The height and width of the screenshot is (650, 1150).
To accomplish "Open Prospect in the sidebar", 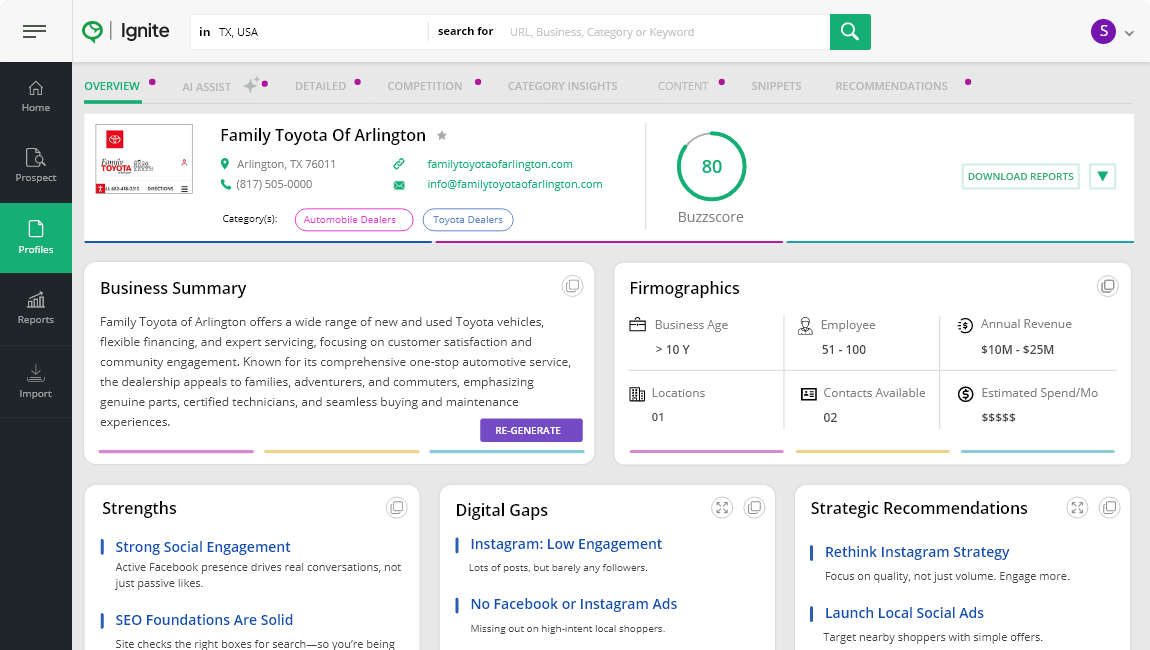I will click(36, 166).
